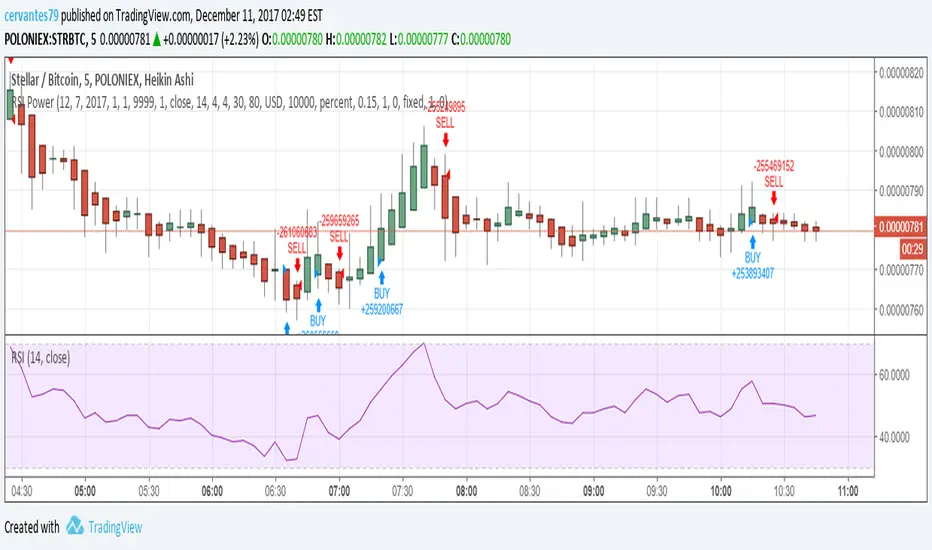Click the 04:30 time axis label
This screenshot has height=550, width=932.
click(x=22, y=491)
